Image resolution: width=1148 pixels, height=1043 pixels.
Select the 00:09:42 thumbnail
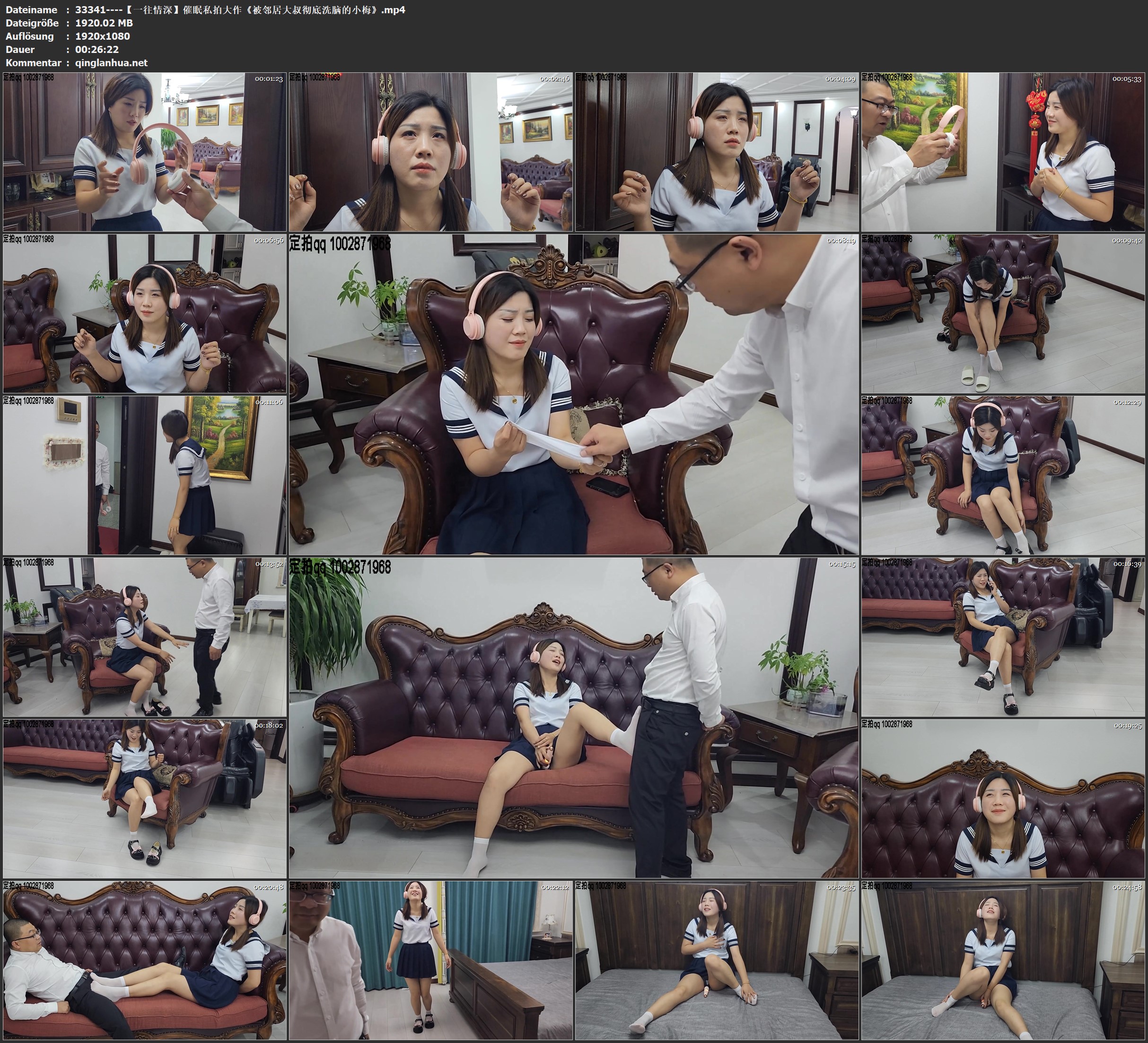click(1003, 313)
